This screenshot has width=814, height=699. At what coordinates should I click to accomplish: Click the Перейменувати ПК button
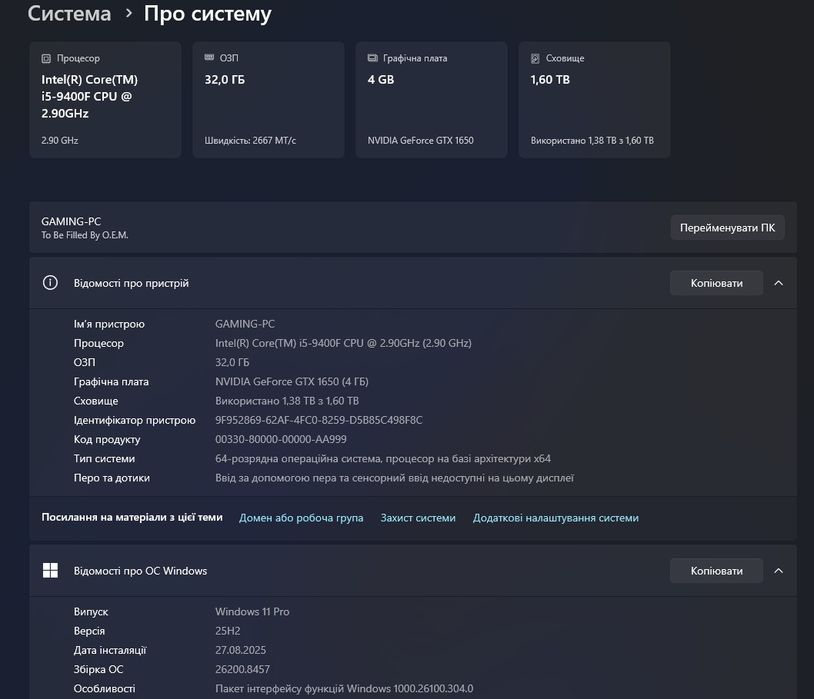[727, 227]
